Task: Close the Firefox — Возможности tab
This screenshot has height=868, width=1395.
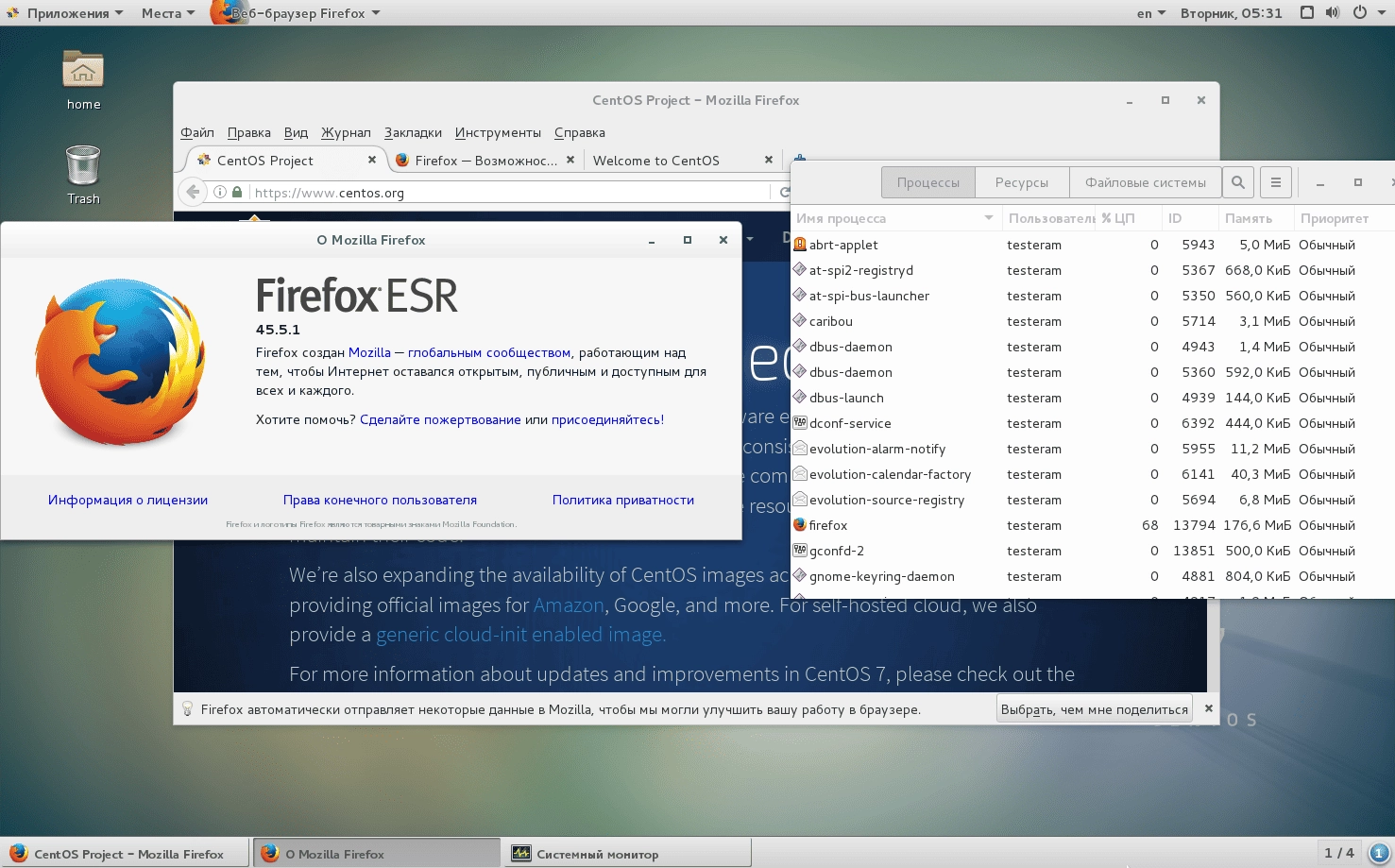Action: pos(570,160)
